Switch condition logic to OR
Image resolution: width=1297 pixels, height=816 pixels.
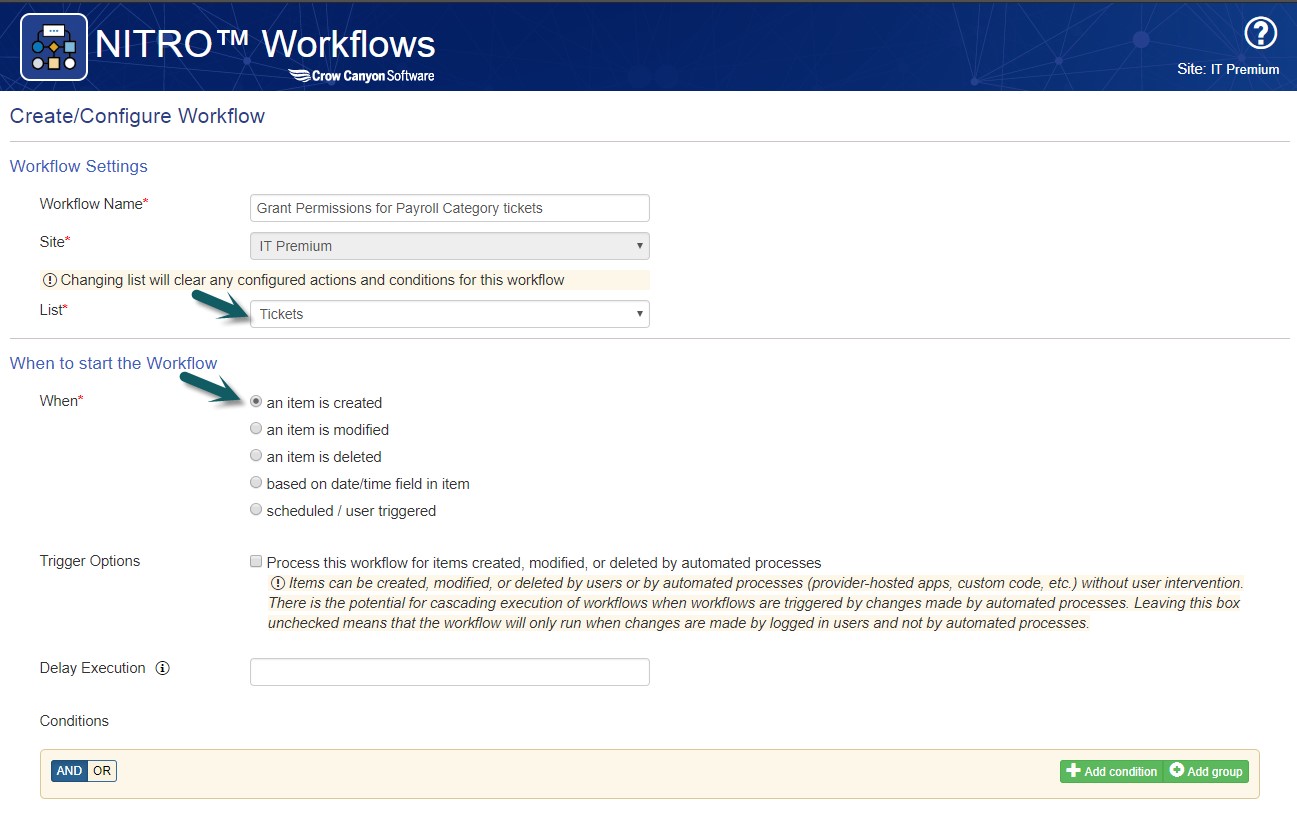(x=102, y=771)
